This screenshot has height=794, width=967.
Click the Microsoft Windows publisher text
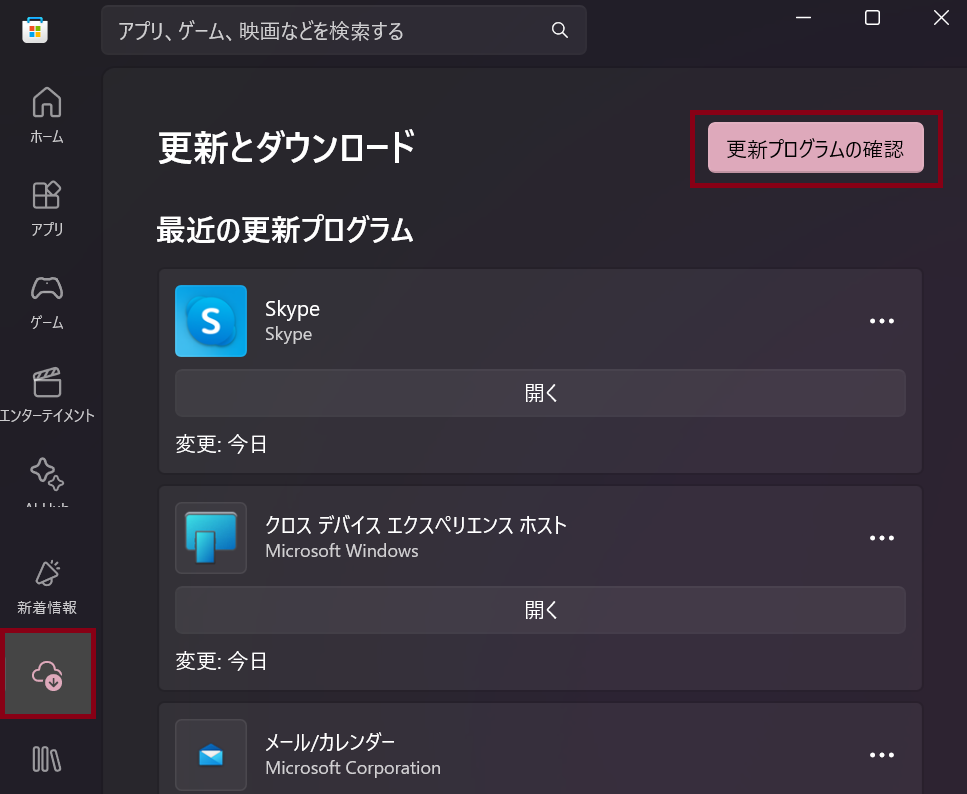(x=342, y=551)
